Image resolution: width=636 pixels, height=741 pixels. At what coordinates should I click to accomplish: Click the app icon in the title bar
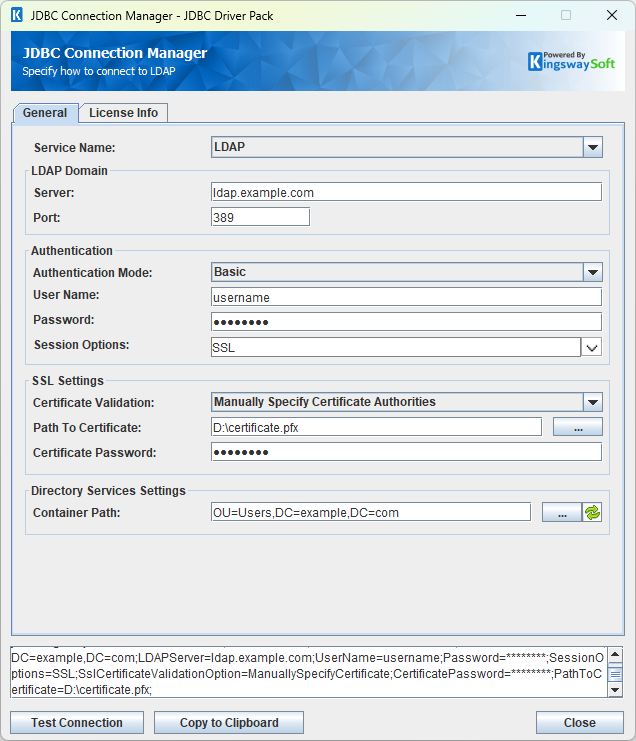coord(16,16)
